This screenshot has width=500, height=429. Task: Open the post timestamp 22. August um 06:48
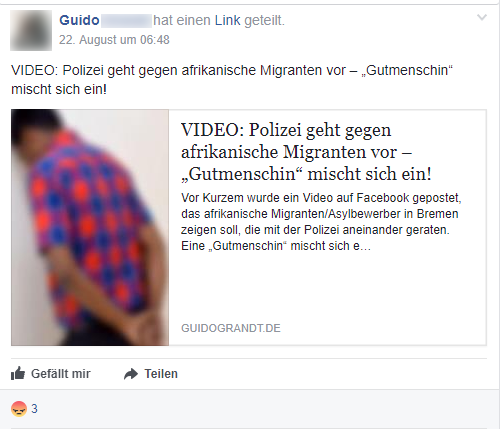coord(114,40)
